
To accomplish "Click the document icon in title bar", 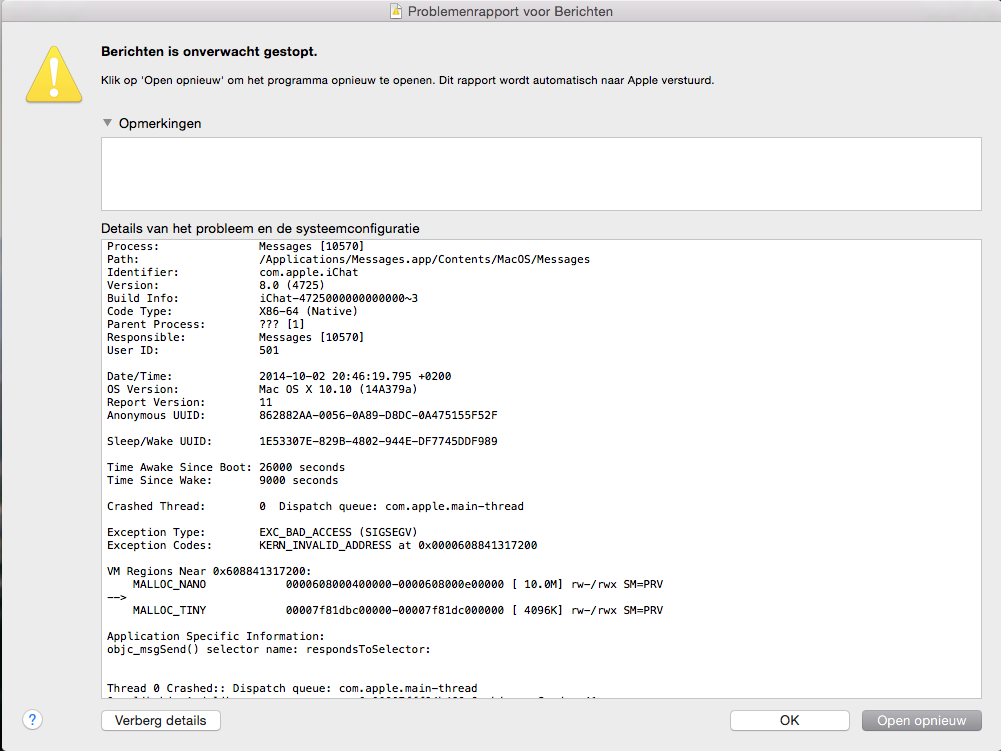I will click(396, 11).
